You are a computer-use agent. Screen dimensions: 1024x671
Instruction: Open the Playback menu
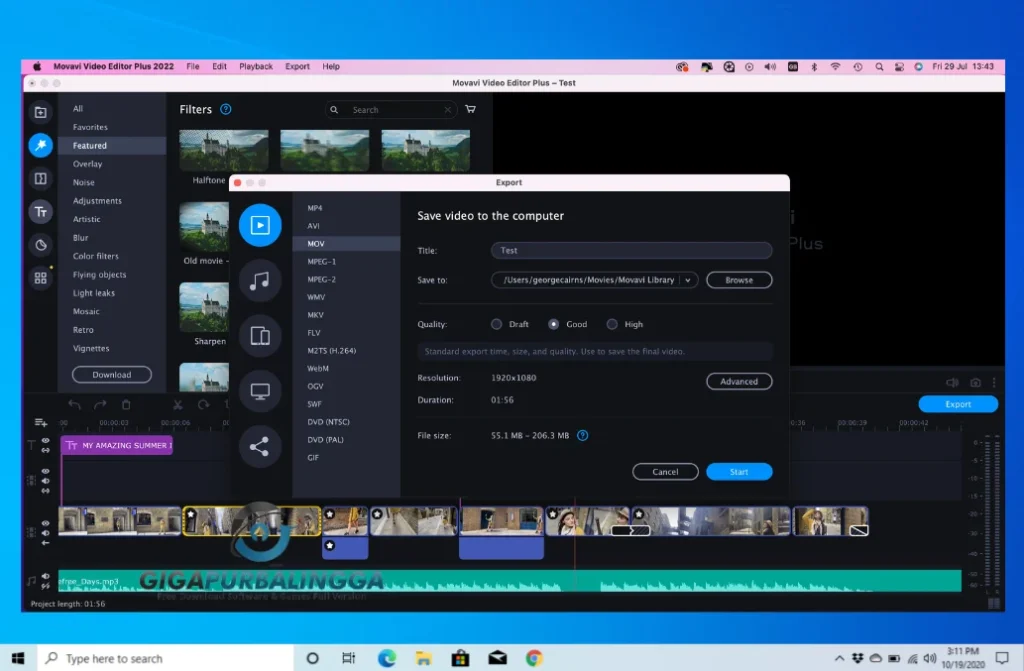(256, 66)
